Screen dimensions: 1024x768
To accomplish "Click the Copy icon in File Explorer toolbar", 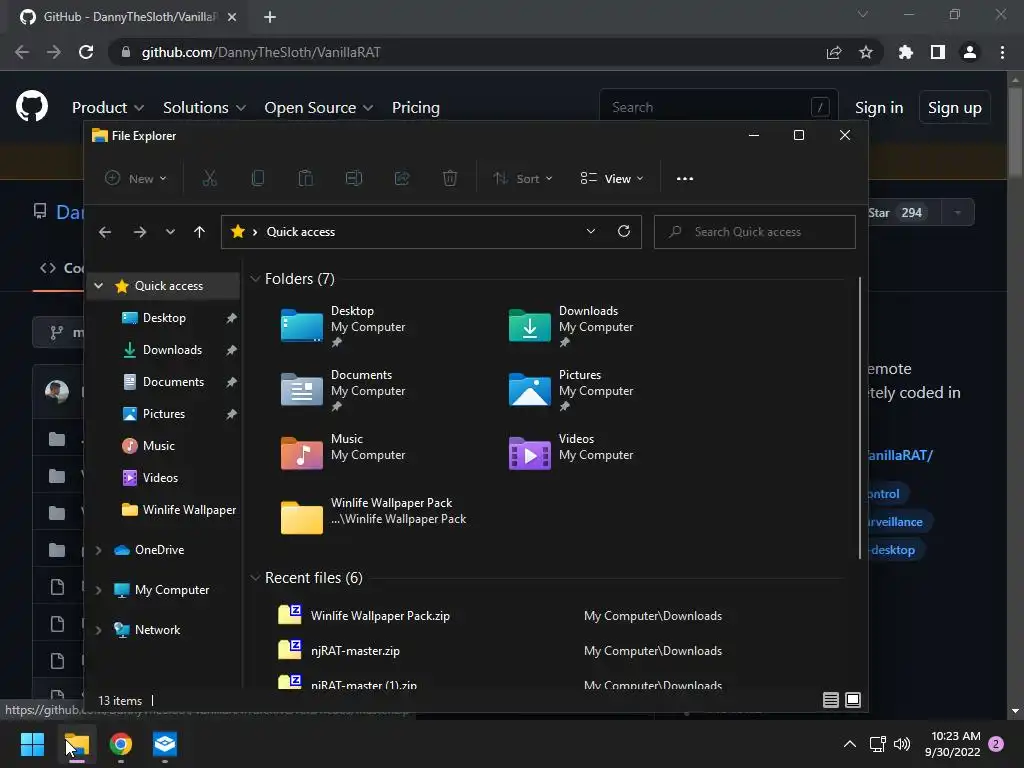I will (x=257, y=178).
